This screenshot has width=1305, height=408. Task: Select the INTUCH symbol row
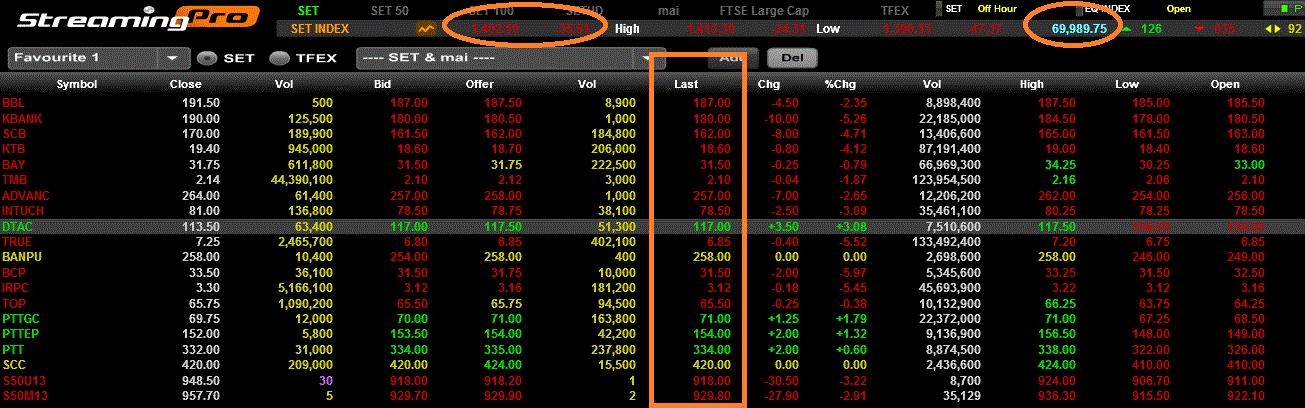tap(652, 211)
